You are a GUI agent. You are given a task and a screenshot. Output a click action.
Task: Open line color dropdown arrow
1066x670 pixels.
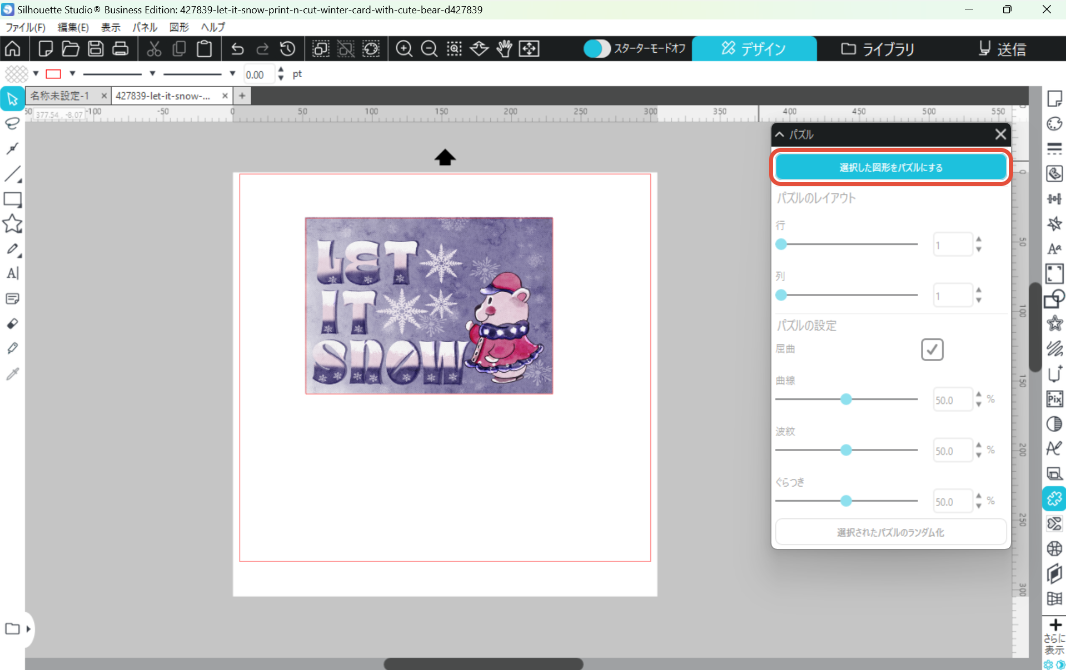coord(72,73)
